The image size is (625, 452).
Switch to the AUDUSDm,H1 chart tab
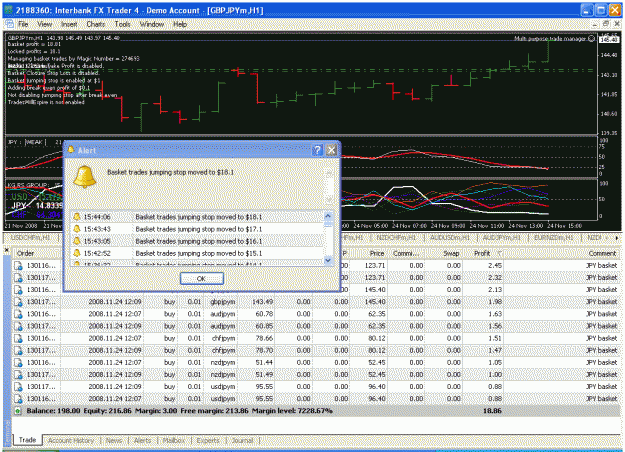tap(449, 238)
